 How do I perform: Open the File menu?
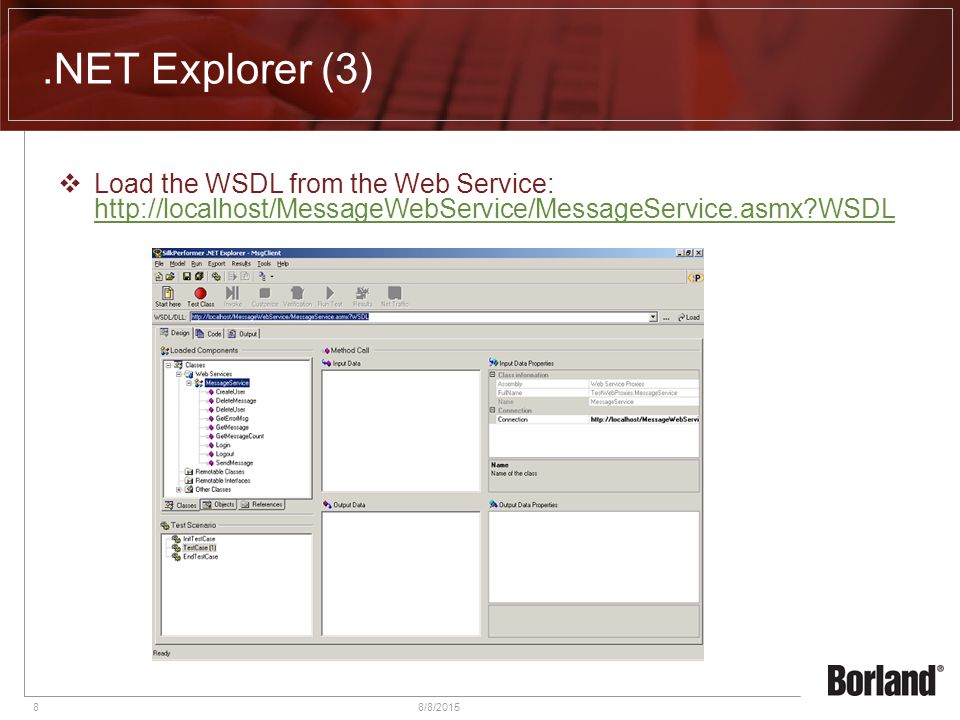(159, 264)
